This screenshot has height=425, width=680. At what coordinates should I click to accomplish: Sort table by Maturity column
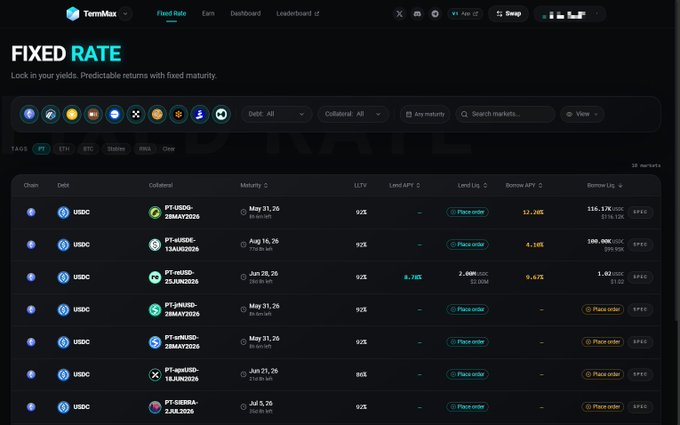[254, 186]
